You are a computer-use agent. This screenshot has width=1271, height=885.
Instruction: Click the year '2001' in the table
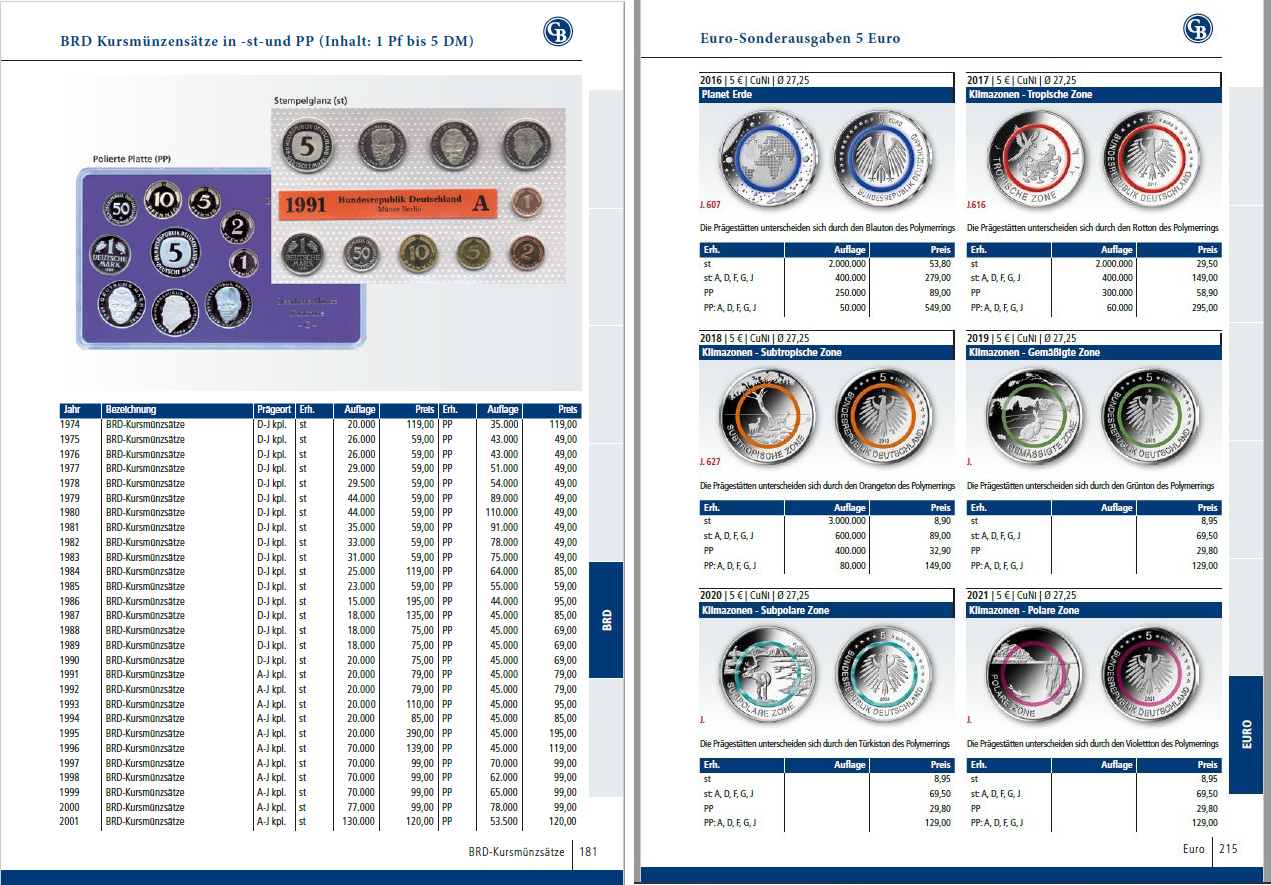71,822
